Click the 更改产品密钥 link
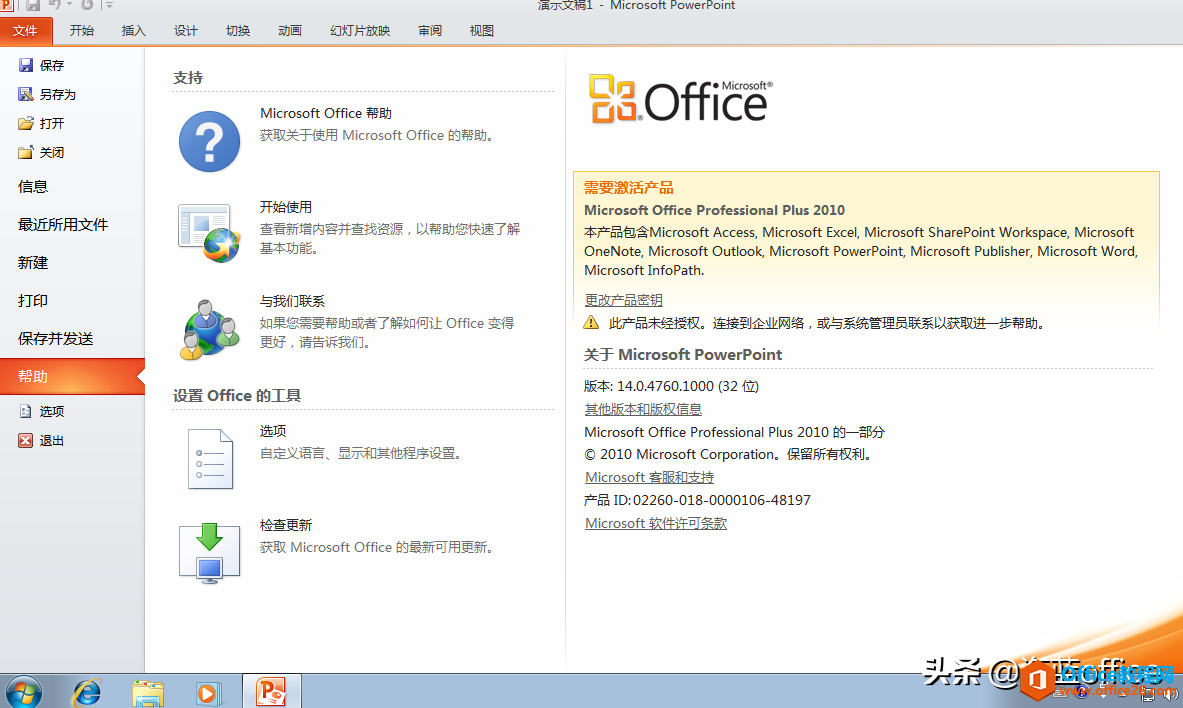 coord(623,299)
